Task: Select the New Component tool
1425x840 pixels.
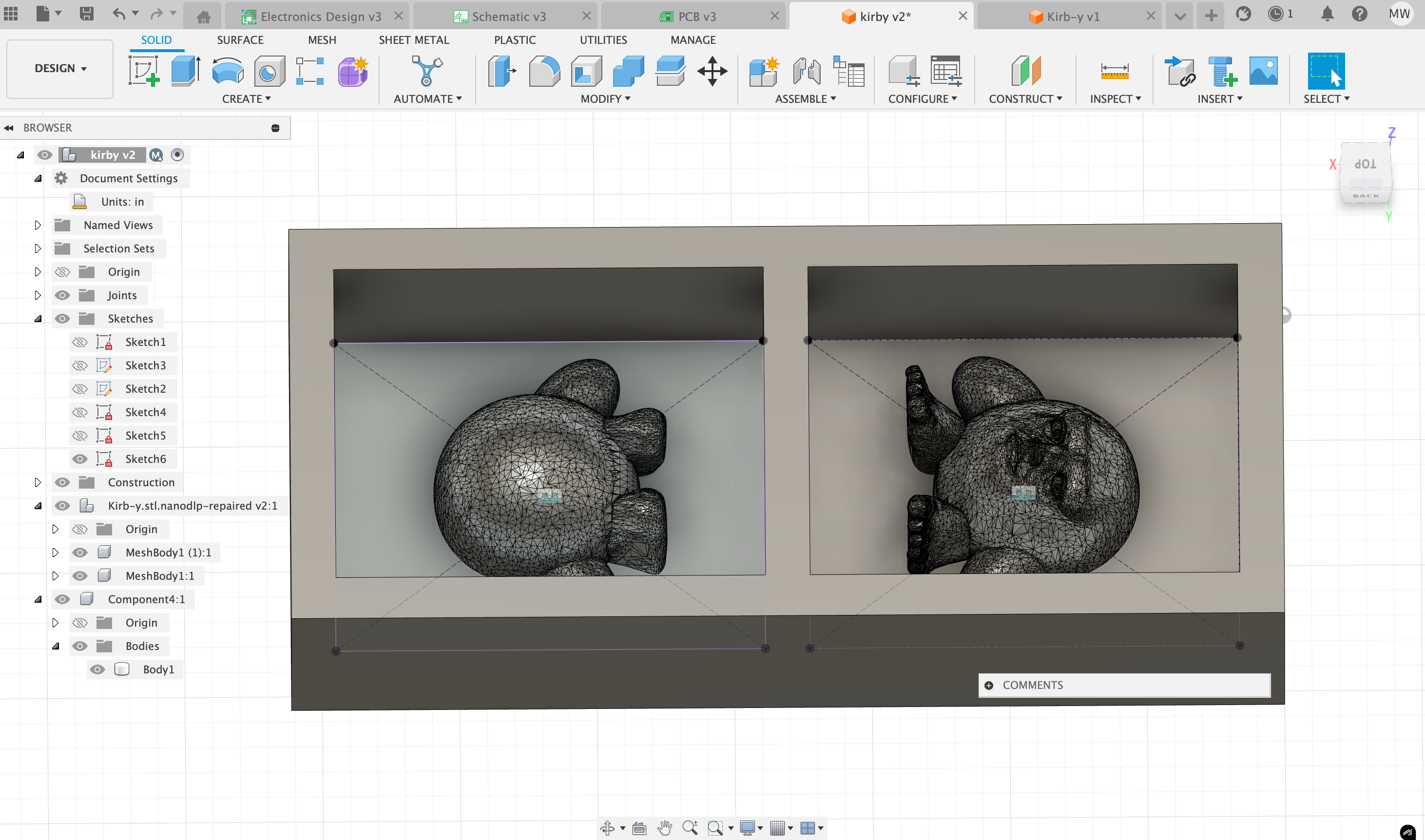Action: pos(764,71)
